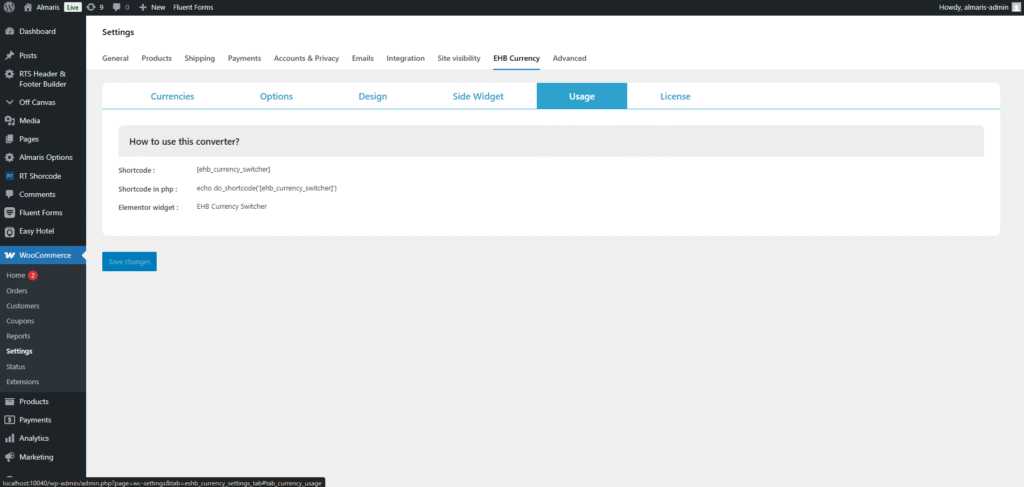Open WooCommerce Customers submenu
The image size is (1024, 487).
[x=23, y=306]
